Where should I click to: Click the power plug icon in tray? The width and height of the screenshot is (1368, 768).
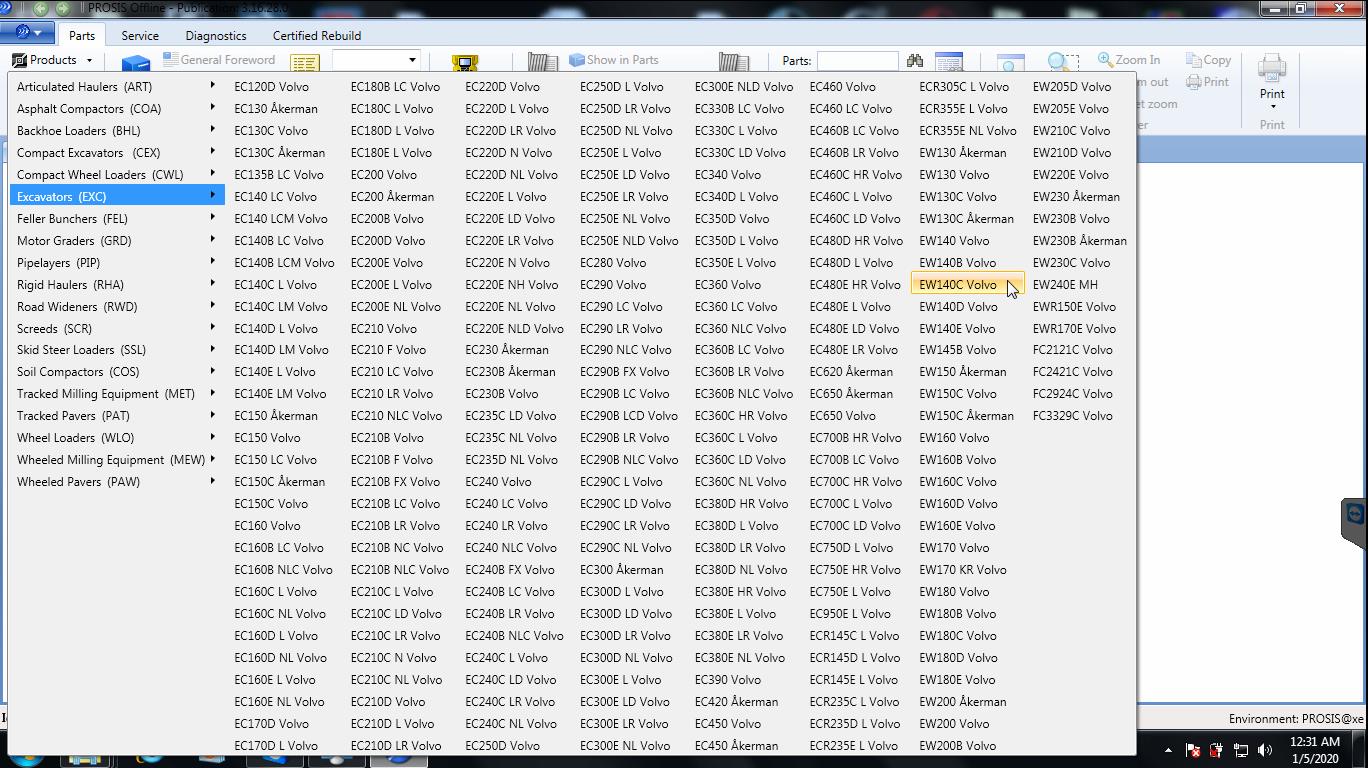click(x=1216, y=750)
